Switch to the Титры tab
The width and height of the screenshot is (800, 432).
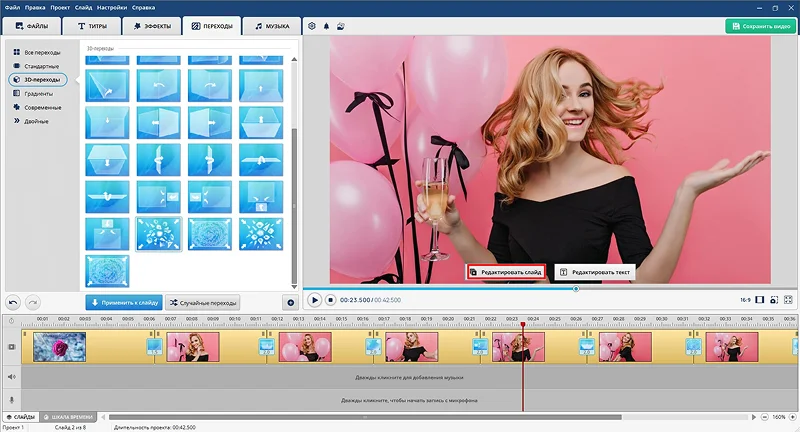coord(92,26)
